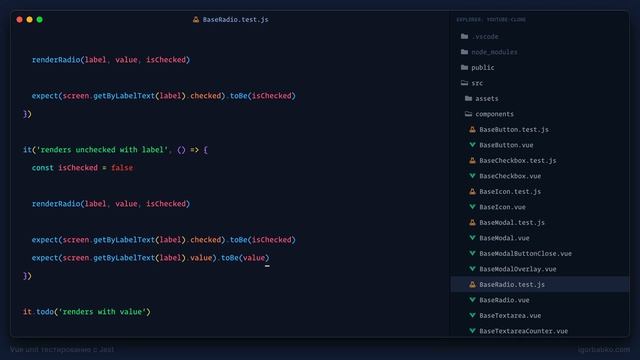
Task: Click the node_modules folder icon
Action: point(464,52)
